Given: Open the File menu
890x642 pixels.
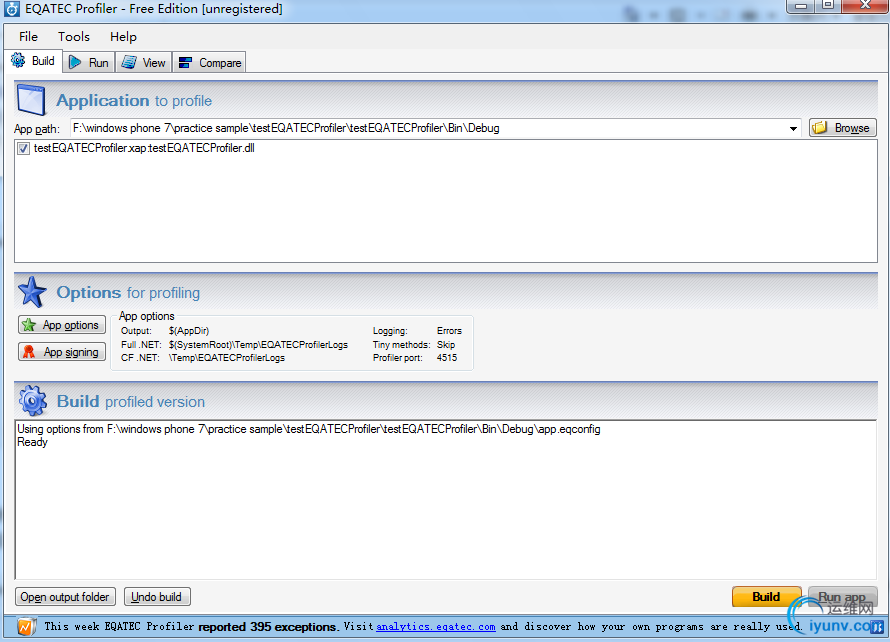Looking at the screenshot, I should point(28,37).
